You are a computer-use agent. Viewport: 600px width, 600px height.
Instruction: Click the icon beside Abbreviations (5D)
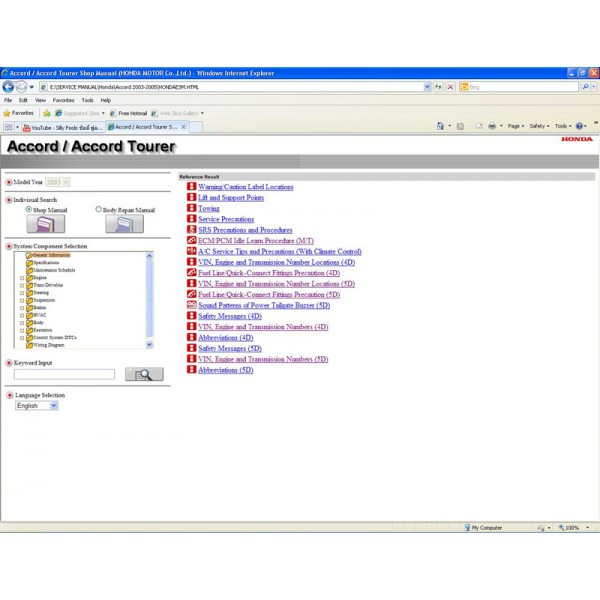tap(191, 369)
